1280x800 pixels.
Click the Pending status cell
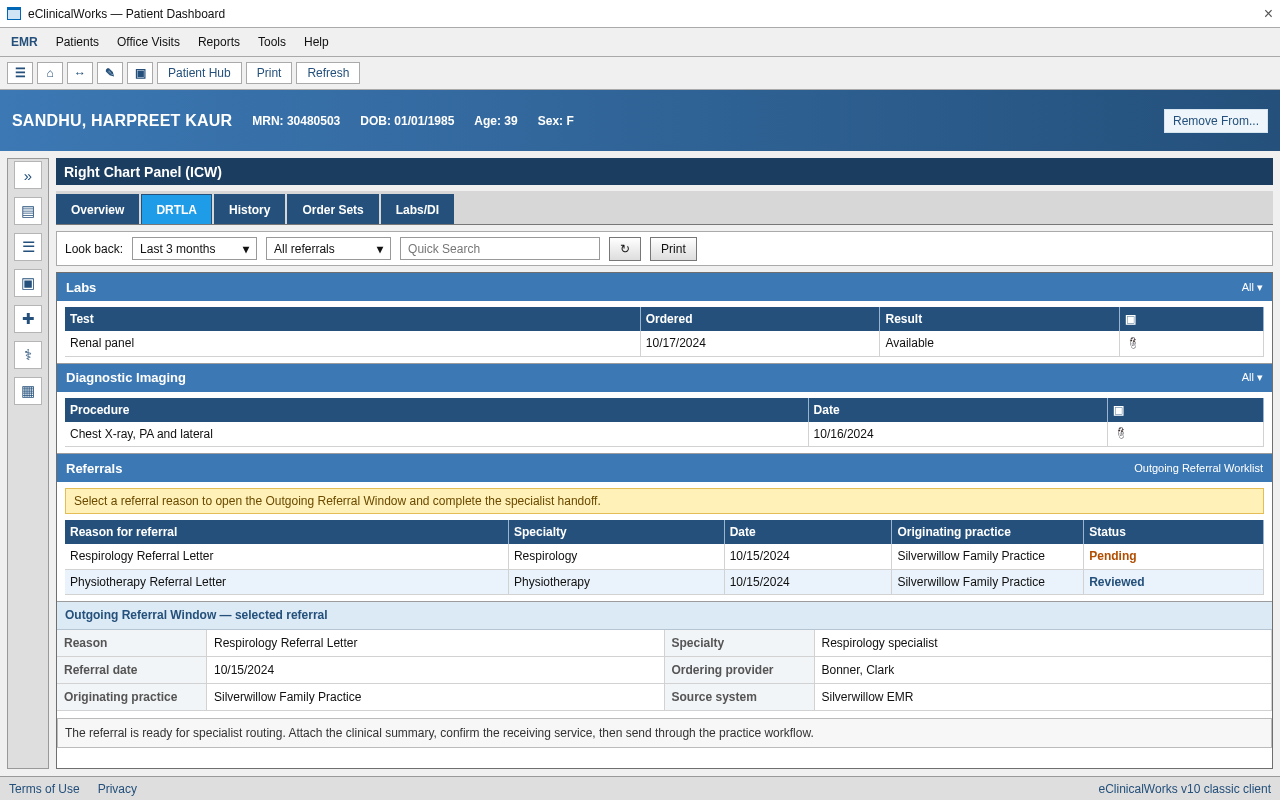point(1173,556)
